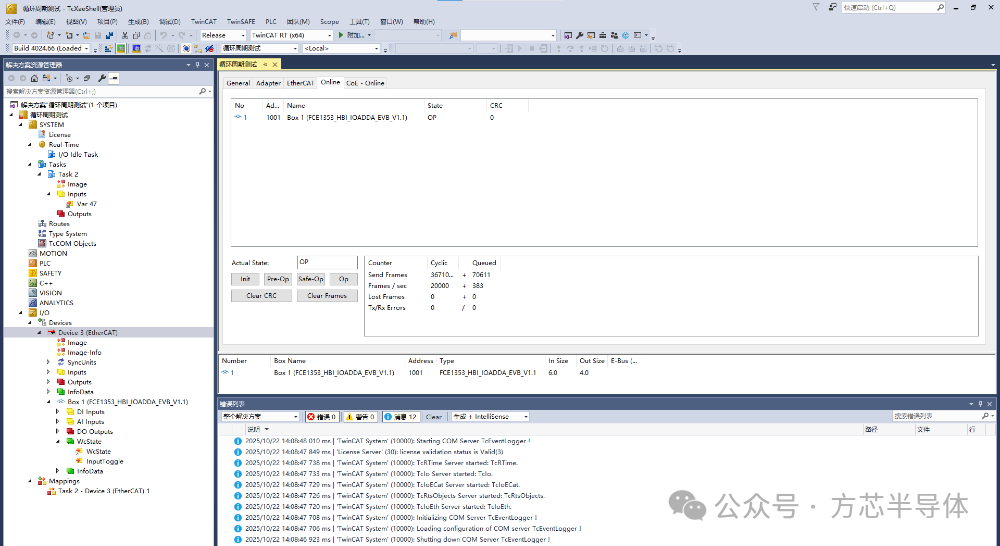Click the wrench icon in top-right toolbar
Viewport: 1000px width, 546px height.
tap(580, 35)
